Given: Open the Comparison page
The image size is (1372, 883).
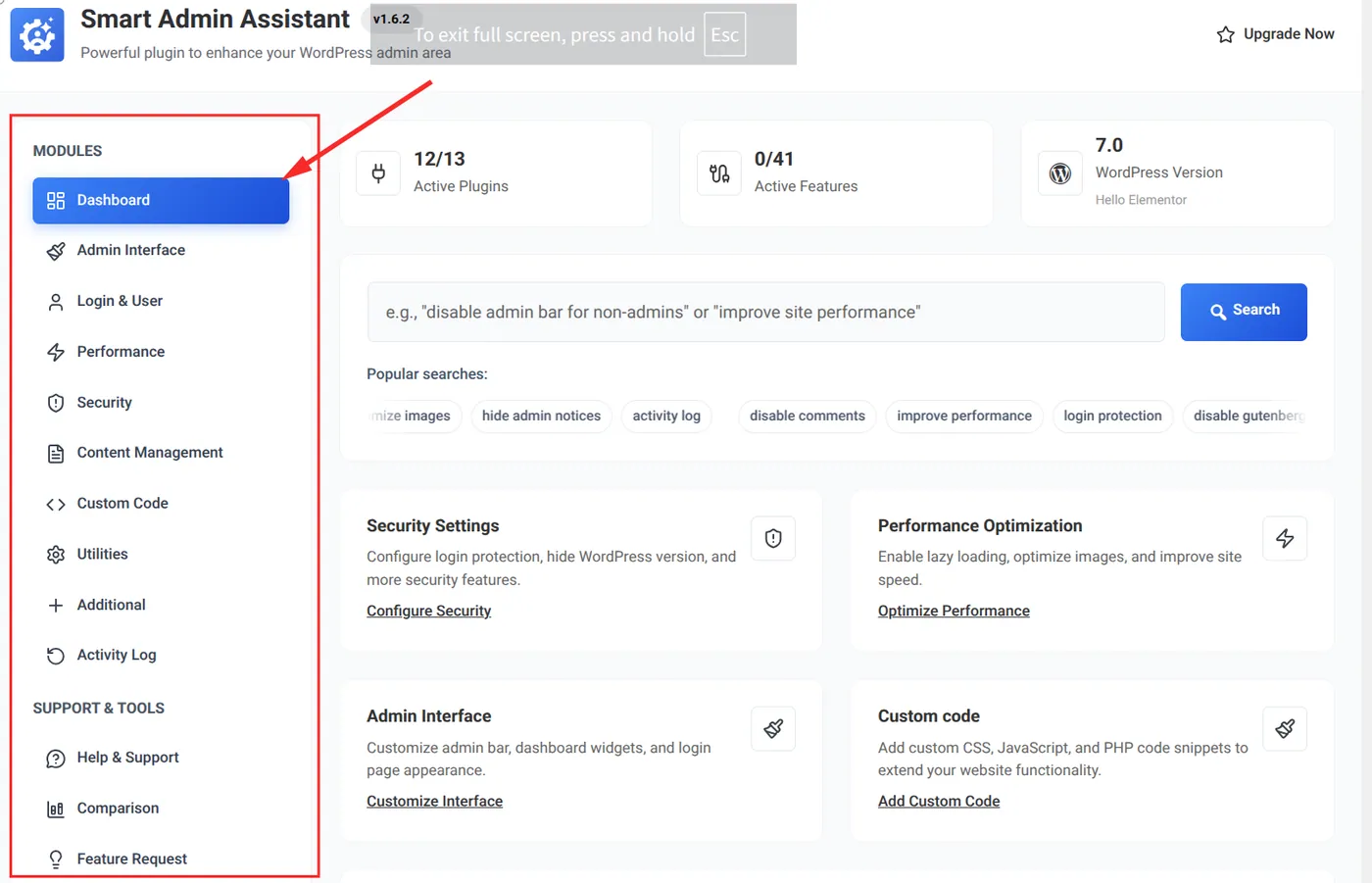Looking at the screenshot, I should [x=161, y=809].
